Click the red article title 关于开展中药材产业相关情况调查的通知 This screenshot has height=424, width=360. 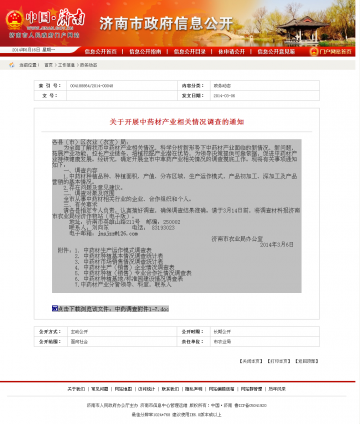(x=177, y=122)
